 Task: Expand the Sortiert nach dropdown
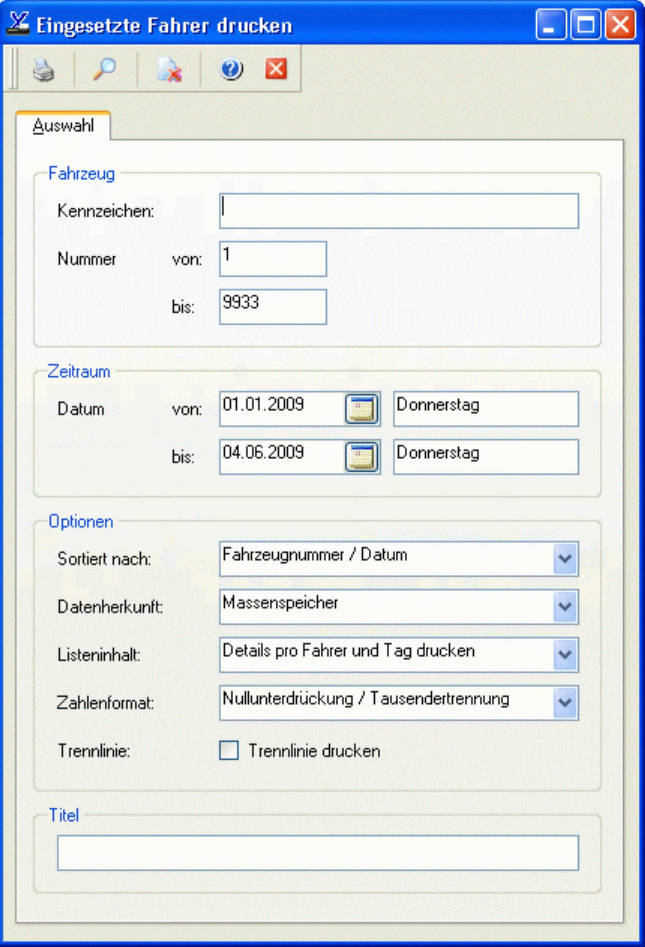pos(565,559)
